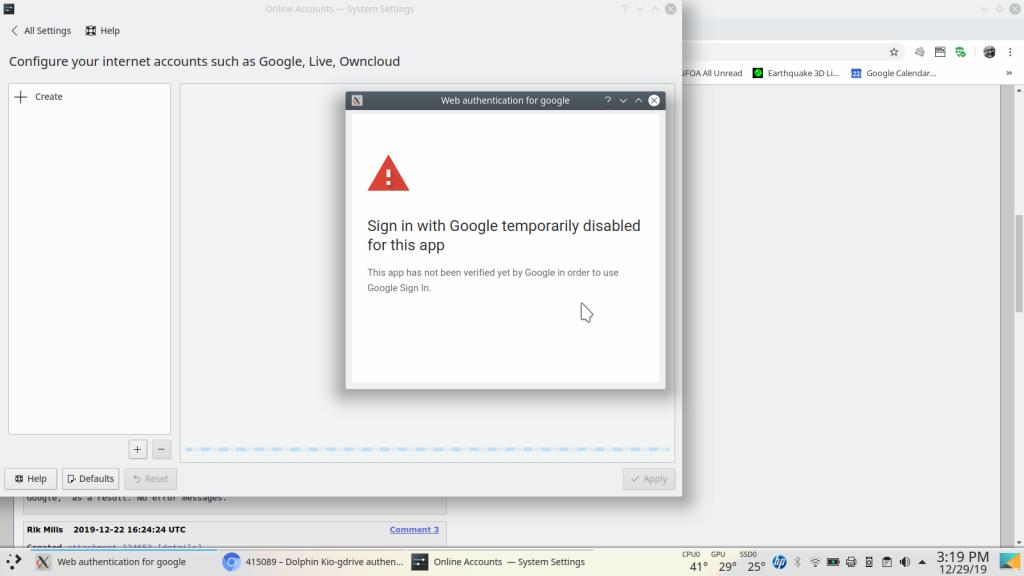The image size is (1024, 576).
Task: Open the IFOA All Unread bookmark
Action: [x=712, y=73]
